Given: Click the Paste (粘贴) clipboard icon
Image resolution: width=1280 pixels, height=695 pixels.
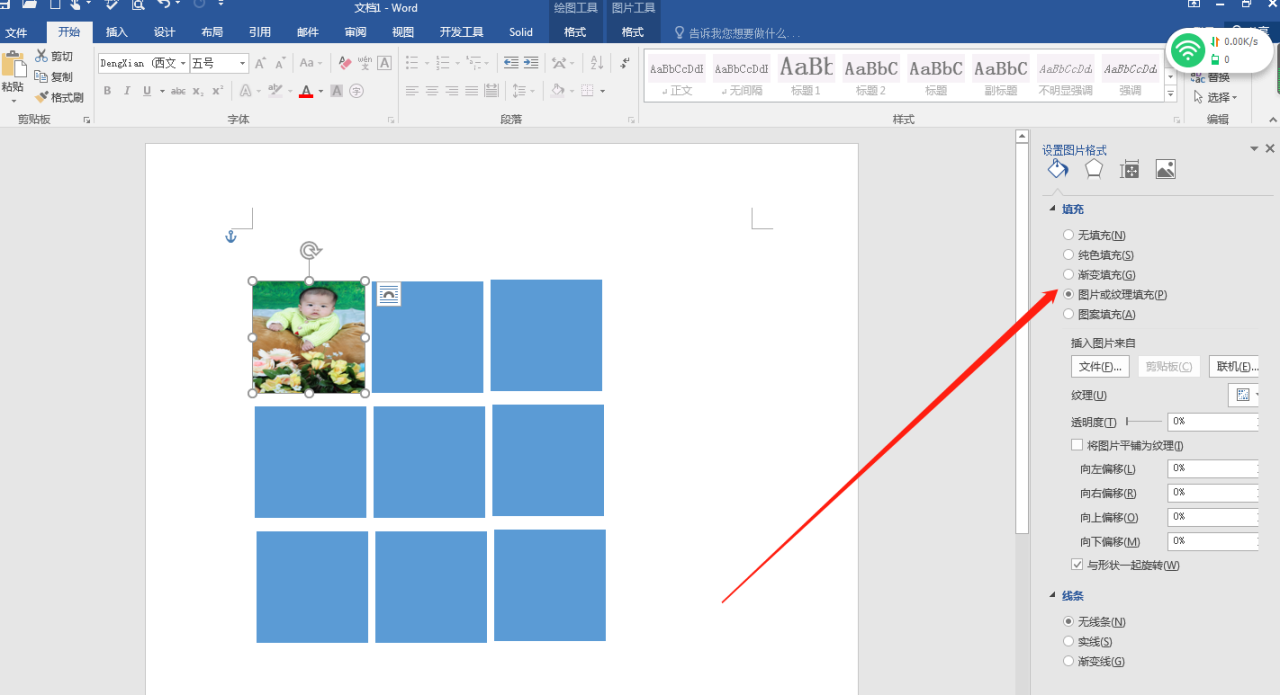Looking at the screenshot, I should 13,66.
